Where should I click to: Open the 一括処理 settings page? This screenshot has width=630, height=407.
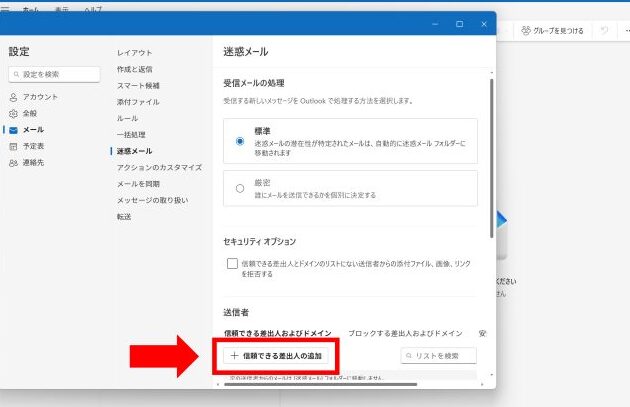point(131,135)
